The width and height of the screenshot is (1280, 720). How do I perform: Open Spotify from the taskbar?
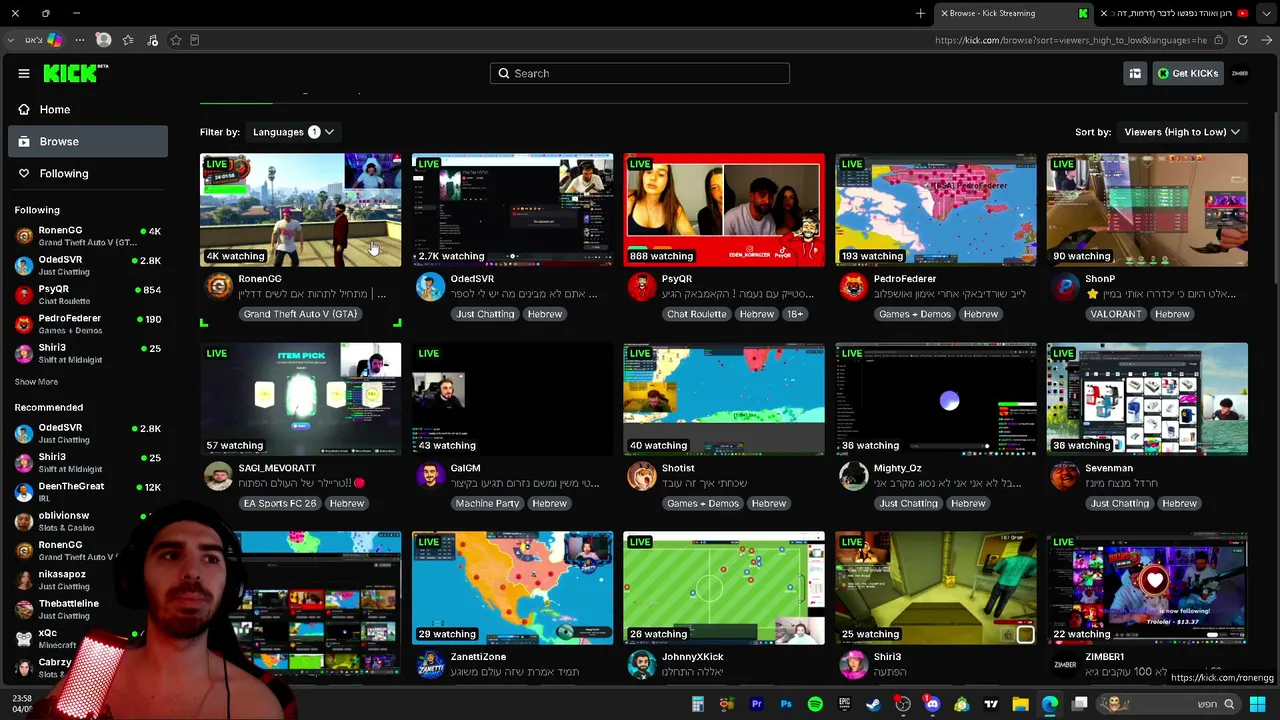click(x=815, y=704)
